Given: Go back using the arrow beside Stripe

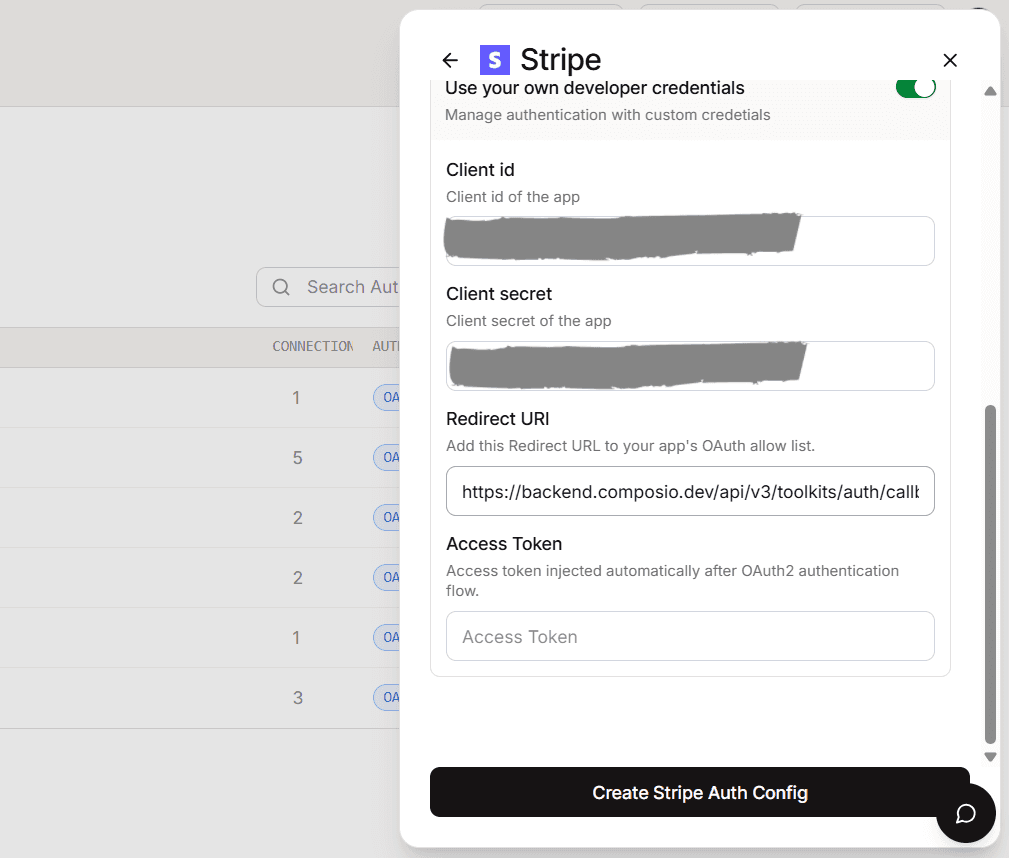Looking at the screenshot, I should (450, 61).
